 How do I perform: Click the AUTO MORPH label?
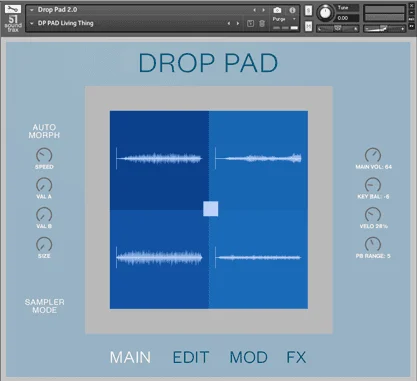44,131
